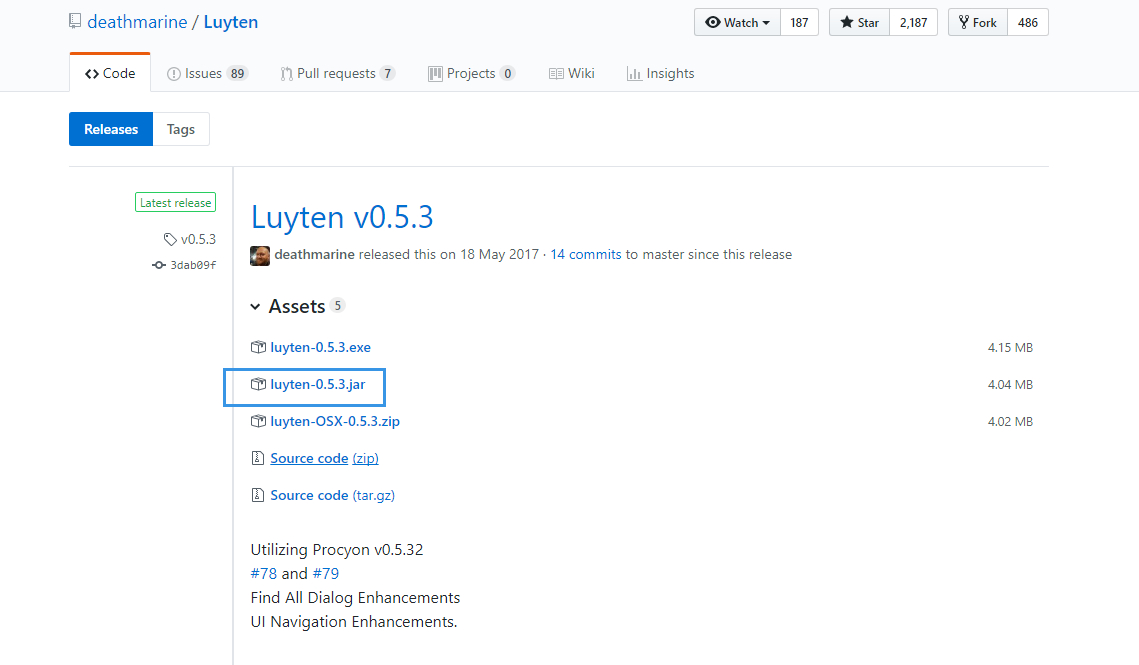Open the Pull requests tab

[338, 73]
